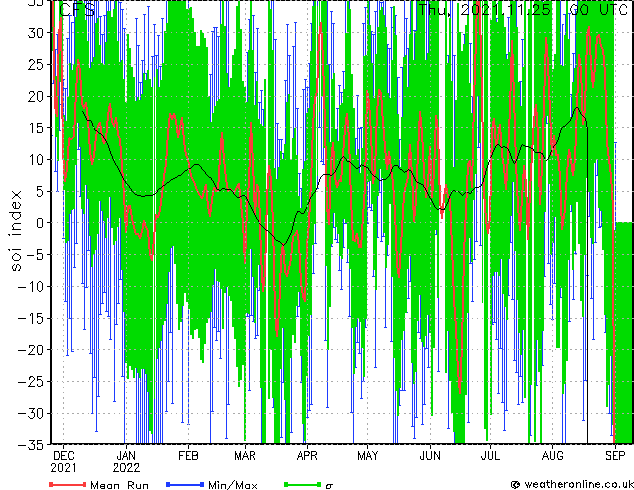
Task: Click the green sigma legend swatch
Action: [x=302, y=484]
